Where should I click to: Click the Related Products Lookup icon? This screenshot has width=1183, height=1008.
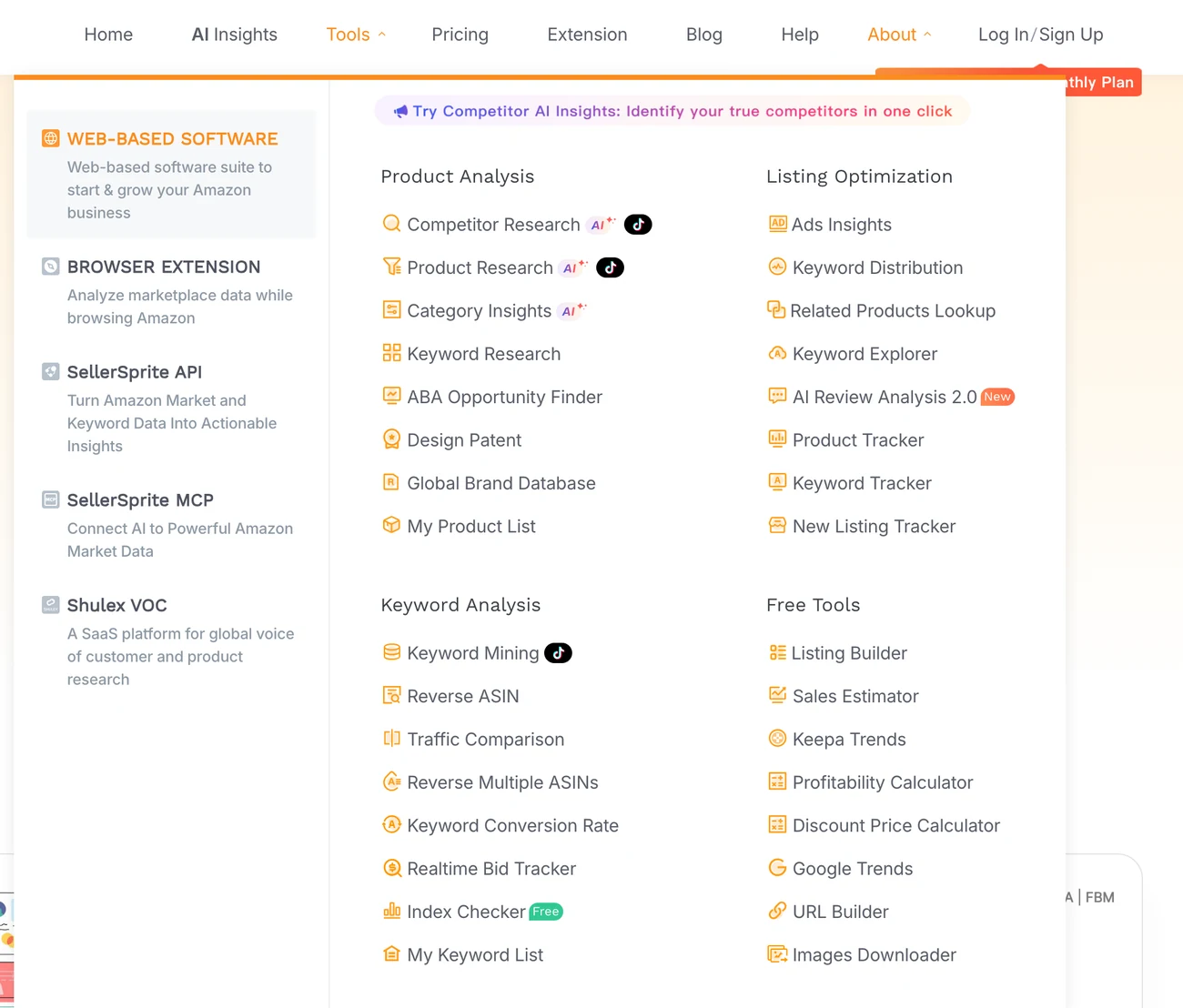[x=776, y=310]
